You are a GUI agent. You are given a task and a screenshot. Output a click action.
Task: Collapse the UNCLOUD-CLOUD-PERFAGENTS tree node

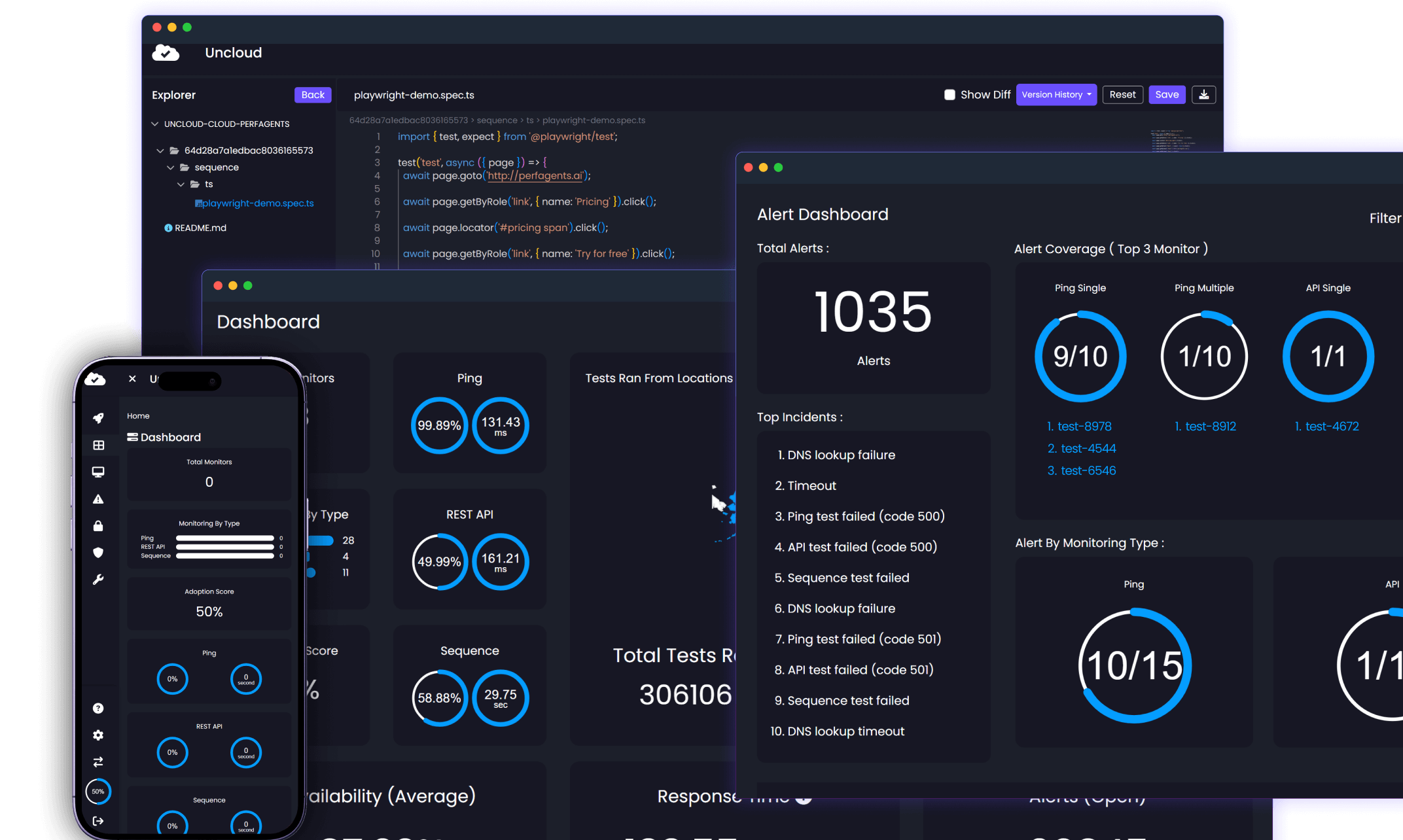pyautogui.click(x=155, y=124)
